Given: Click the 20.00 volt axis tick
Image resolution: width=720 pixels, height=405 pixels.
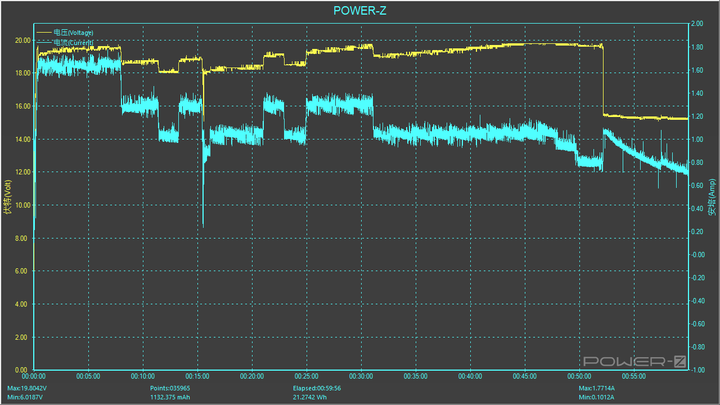Looking at the screenshot, I should tap(22, 40).
